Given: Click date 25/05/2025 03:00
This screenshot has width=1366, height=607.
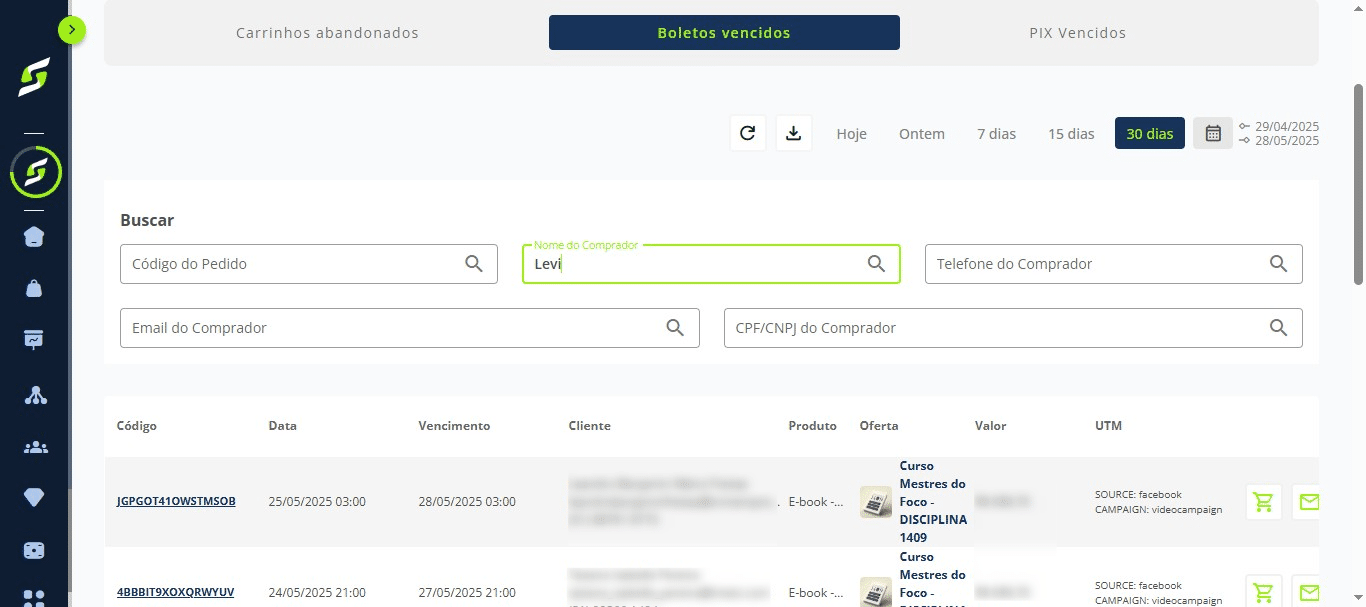Looking at the screenshot, I should (x=317, y=502).
